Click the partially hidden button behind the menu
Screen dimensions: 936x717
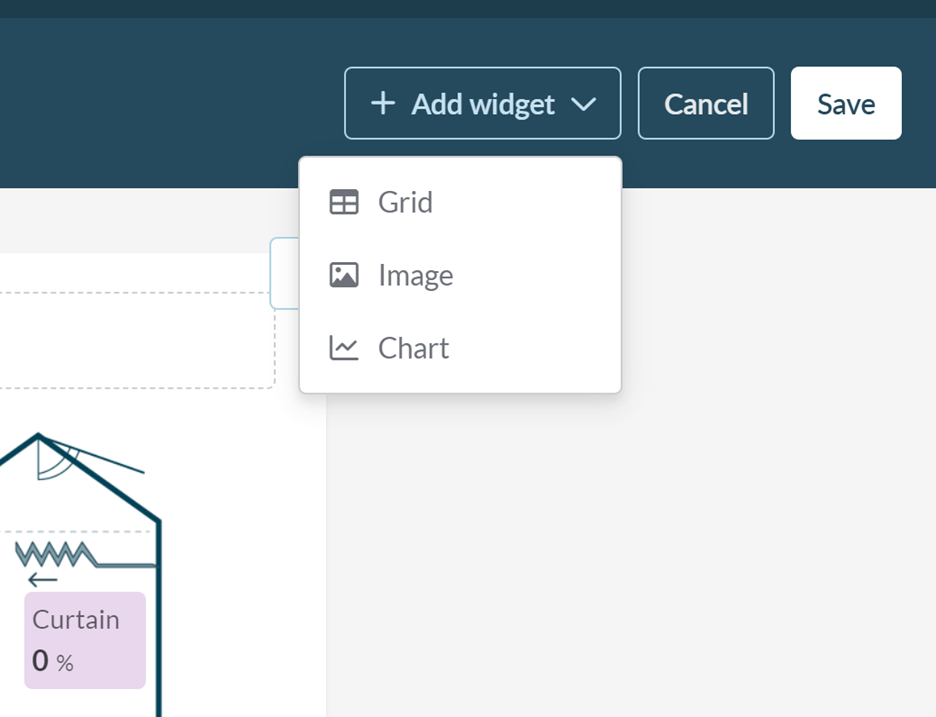(x=284, y=273)
